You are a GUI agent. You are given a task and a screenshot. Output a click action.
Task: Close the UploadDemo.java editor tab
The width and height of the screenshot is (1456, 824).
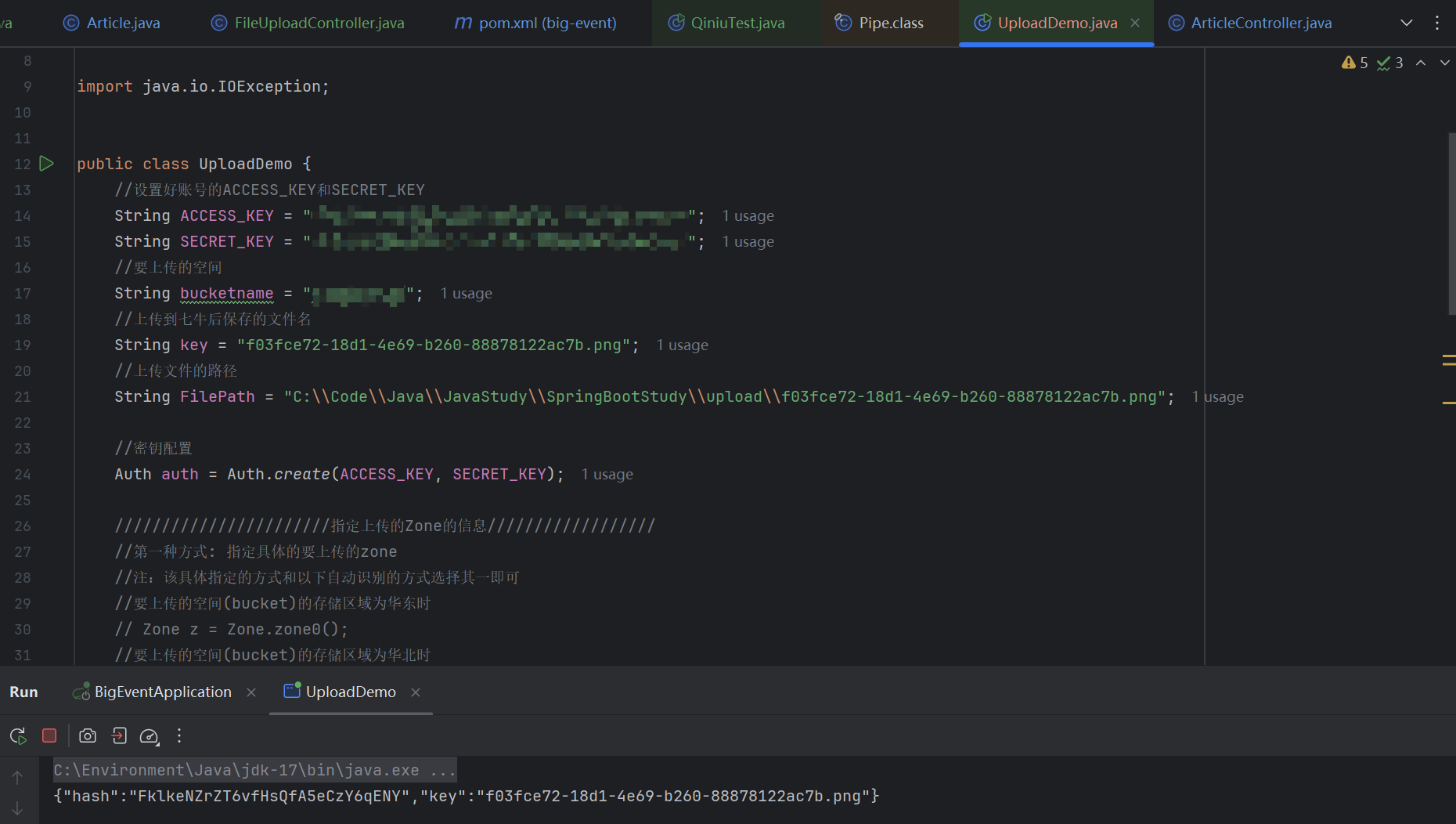[x=1135, y=23]
